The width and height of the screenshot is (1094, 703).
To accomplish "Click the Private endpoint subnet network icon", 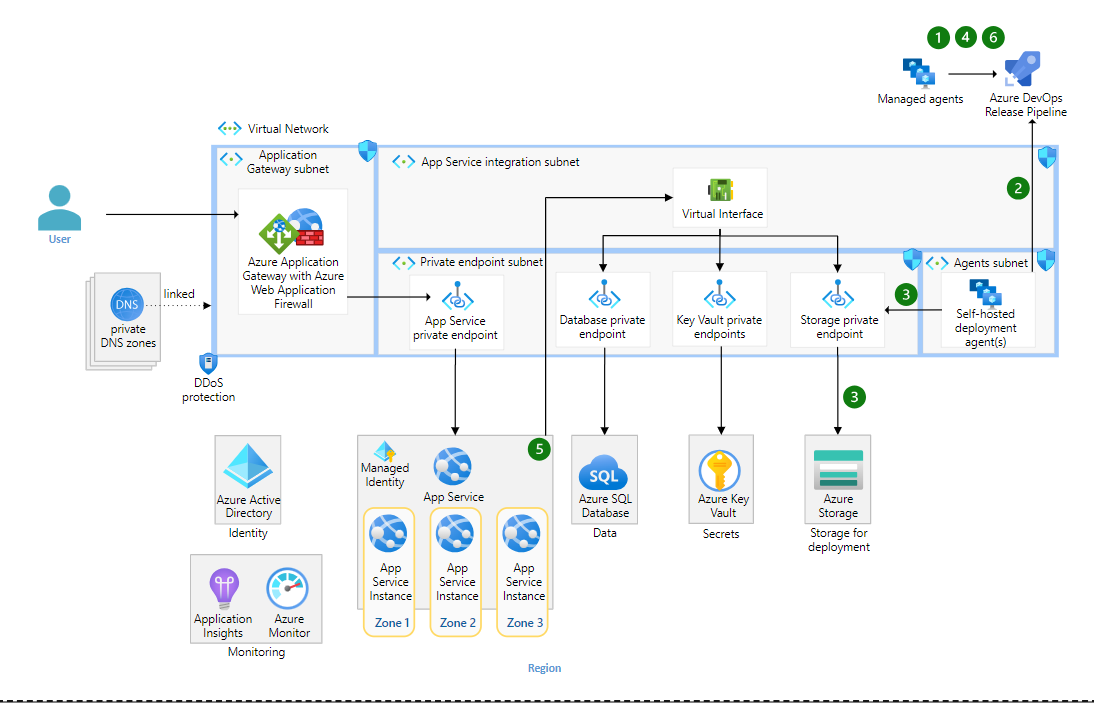I will (403, 263).
